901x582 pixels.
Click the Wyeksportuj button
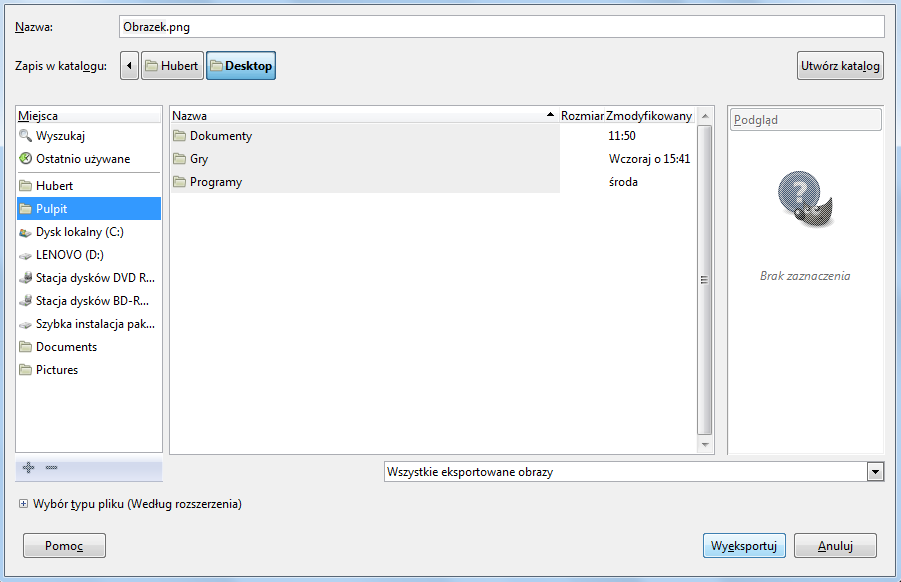pyautogui.click(x=744, y=545)
